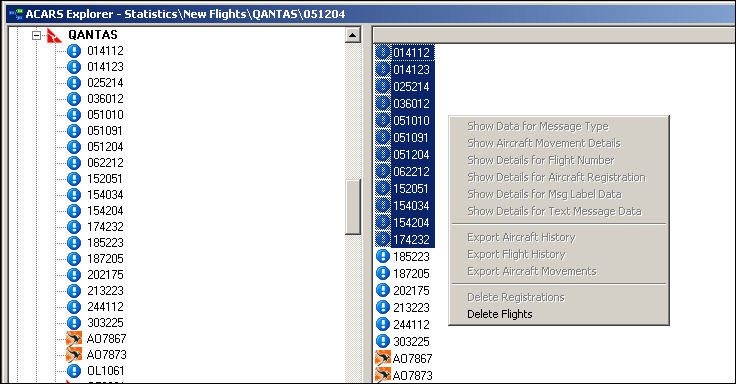Image resolution: width=736 pixels, height=384 pixels.
Task: Click the right list column header bar
Action: click(x=554, y=35)
